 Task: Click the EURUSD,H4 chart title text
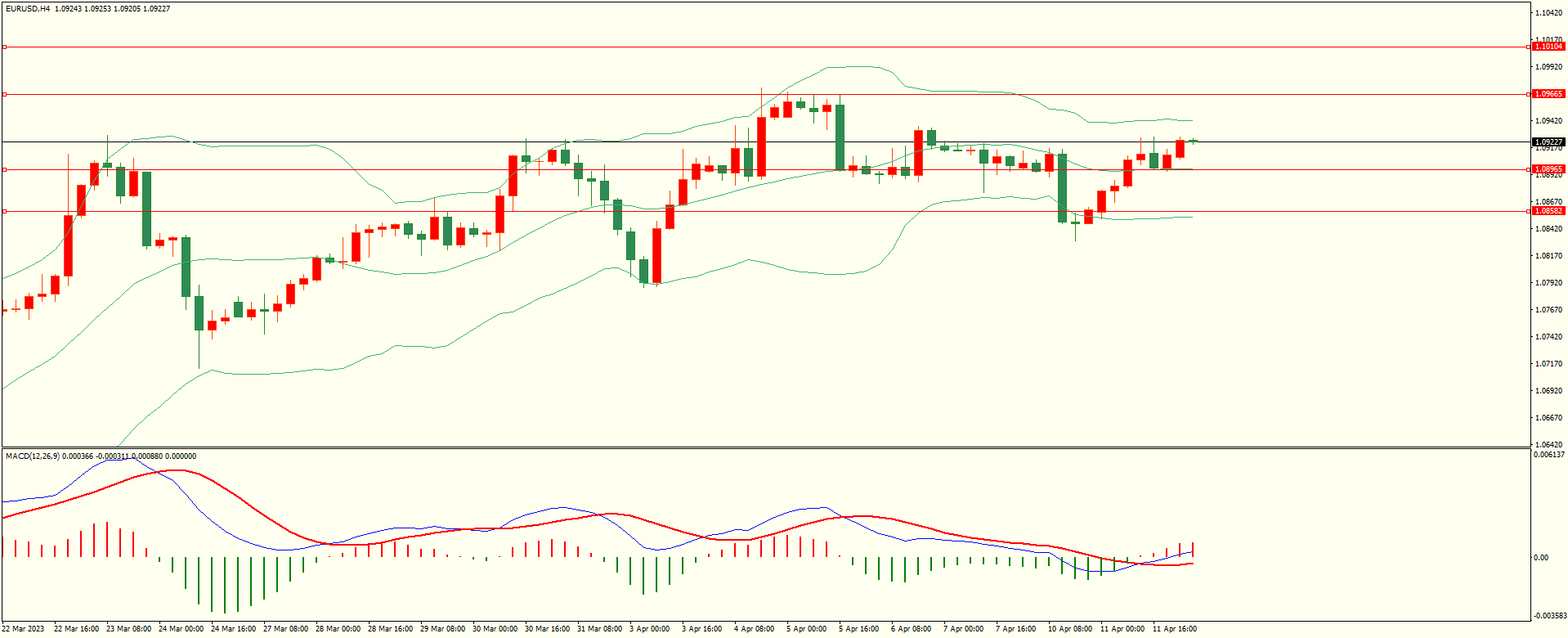click(x=28, y=9)
